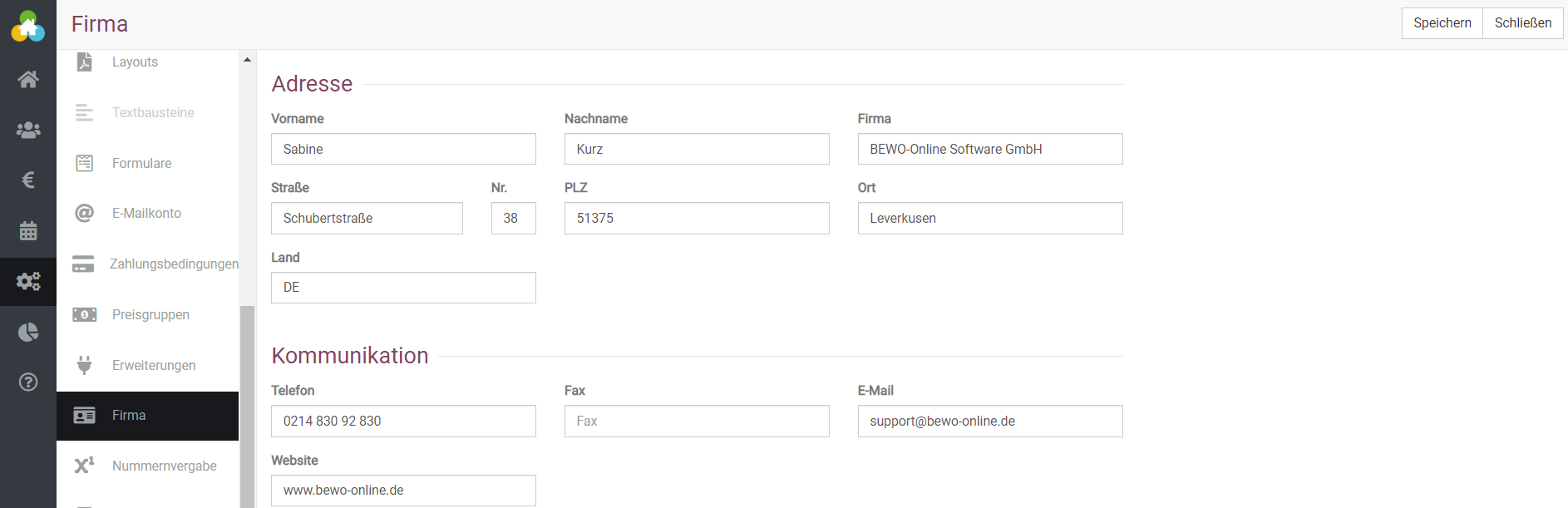Image resolution: width=1568 pixels, height=508 pixels.
Task: Select the Formulare menu entry
Action: click(x=142, y=164)
